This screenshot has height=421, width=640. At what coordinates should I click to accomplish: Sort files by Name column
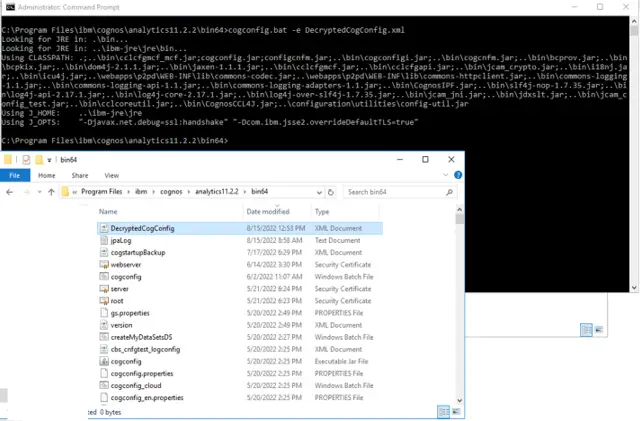tap(108, 212)
